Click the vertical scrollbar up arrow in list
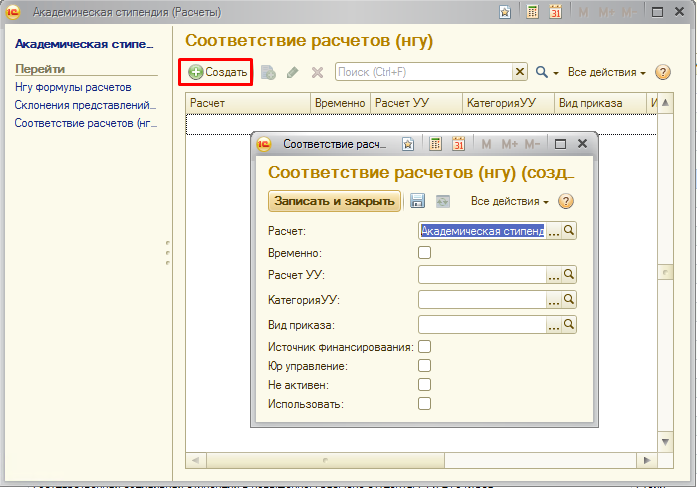Screen dimensions: 697x488 pos(665,103)
